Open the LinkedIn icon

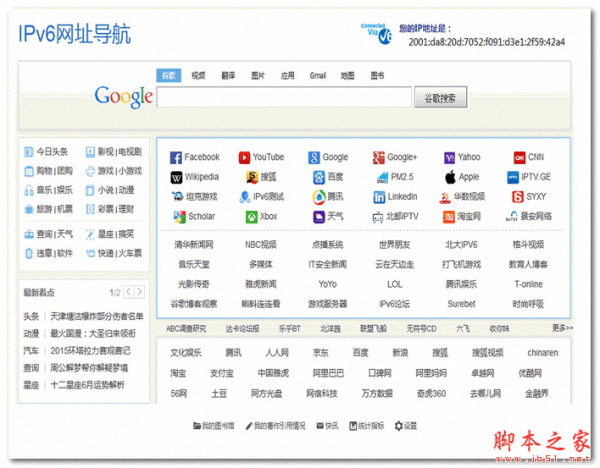pos(379,197)
